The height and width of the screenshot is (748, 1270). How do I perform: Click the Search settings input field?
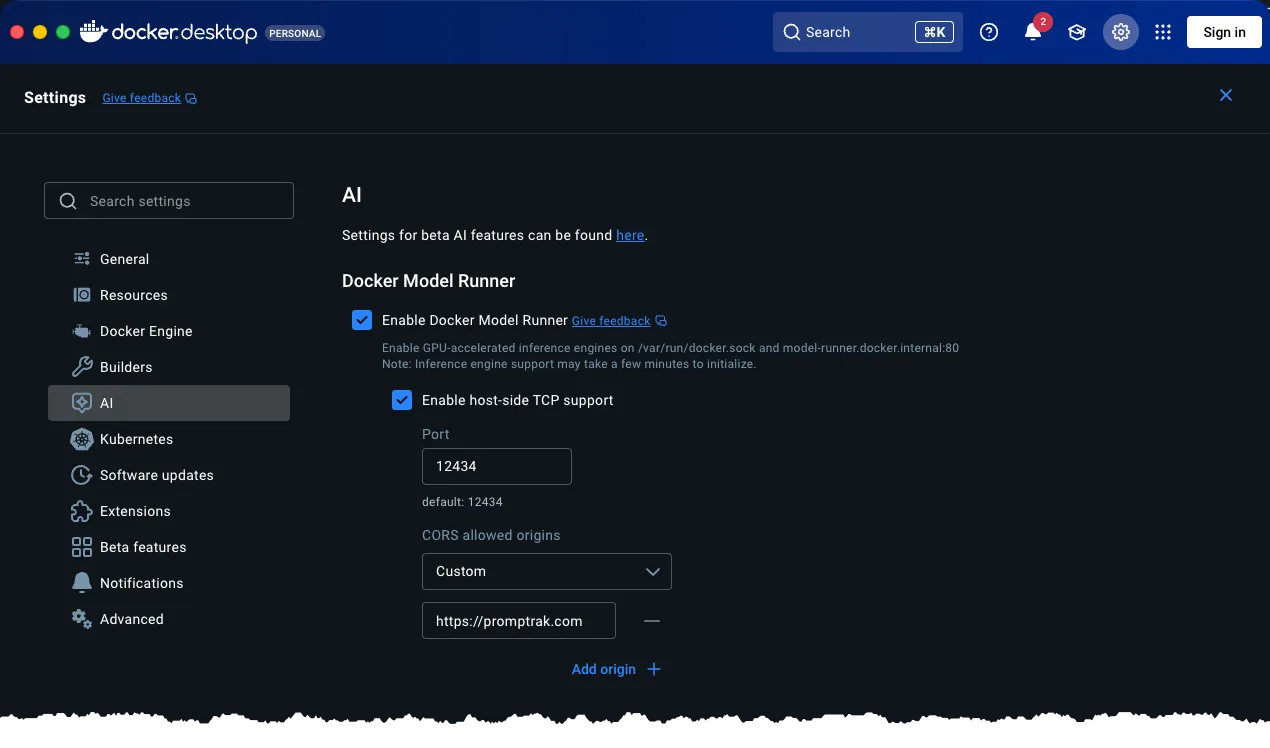(169, 201)
